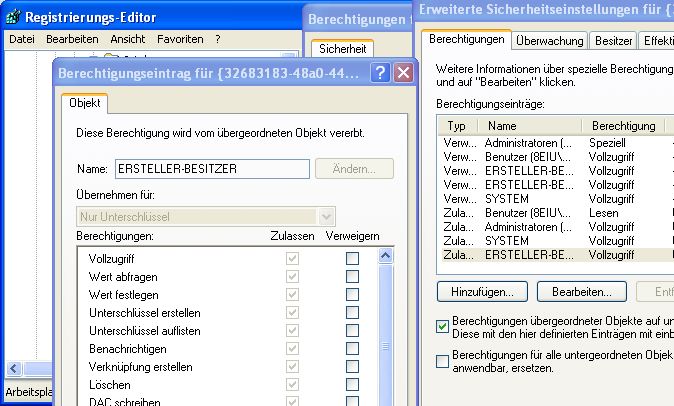Switch to the Besitzer tab
This screenshot has width=674, height=406.
point(613,41)
